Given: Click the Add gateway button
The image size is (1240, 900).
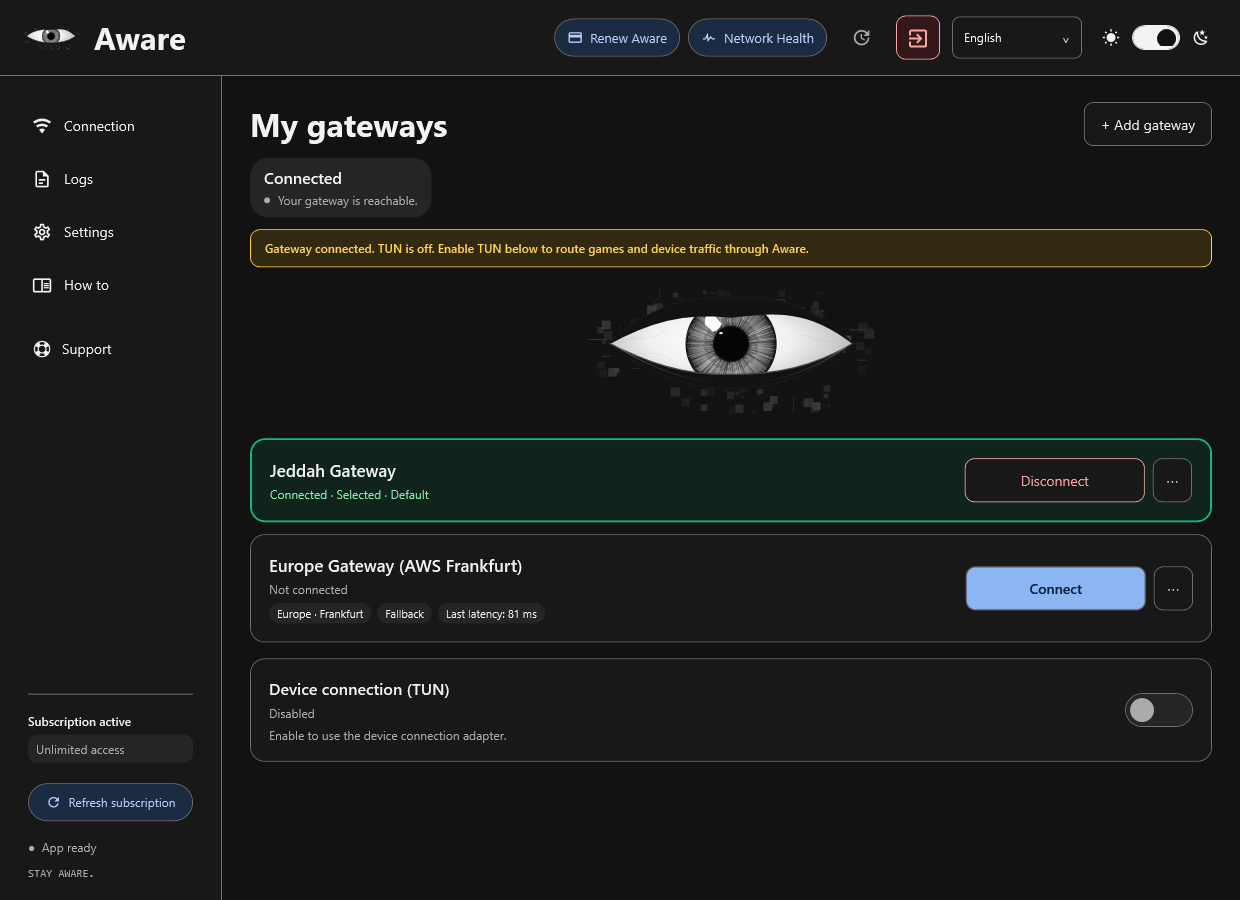Looking at the screenshot, I should click(x=1148, y=125).
